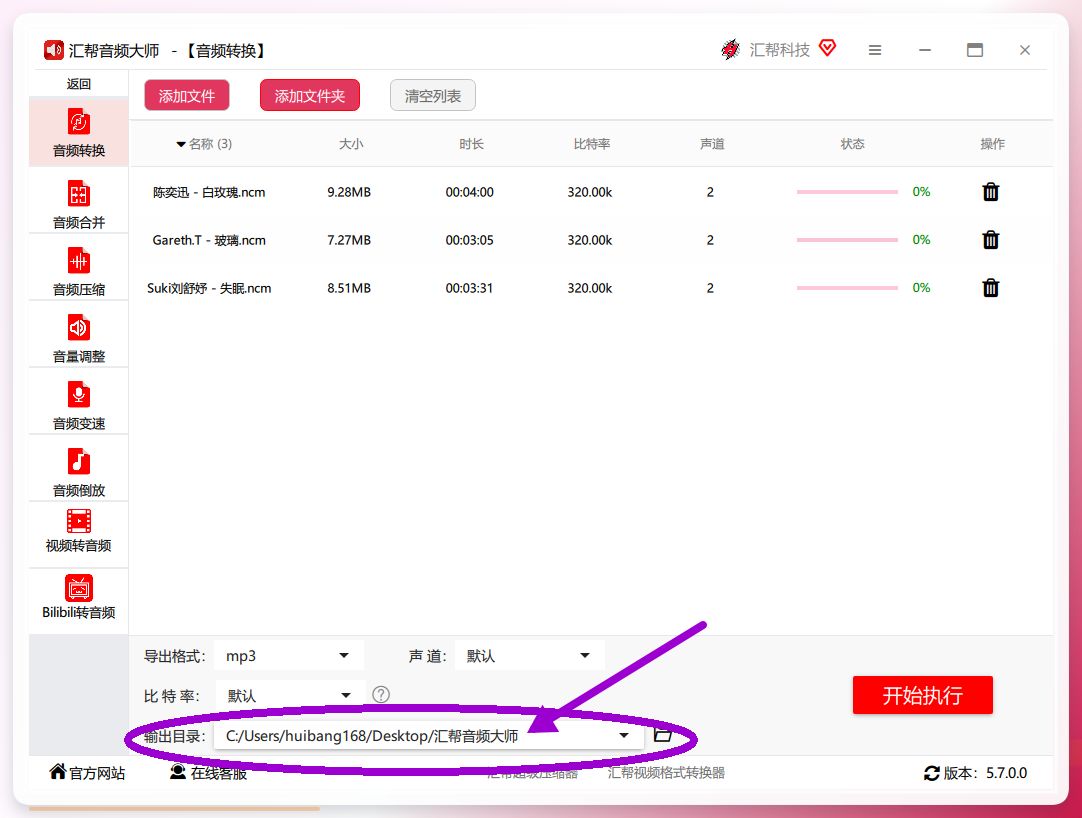Screen dimensions: 1082x818
Task: Open the 比特率 默认 dropdown
Action: (x=289, y=695)
